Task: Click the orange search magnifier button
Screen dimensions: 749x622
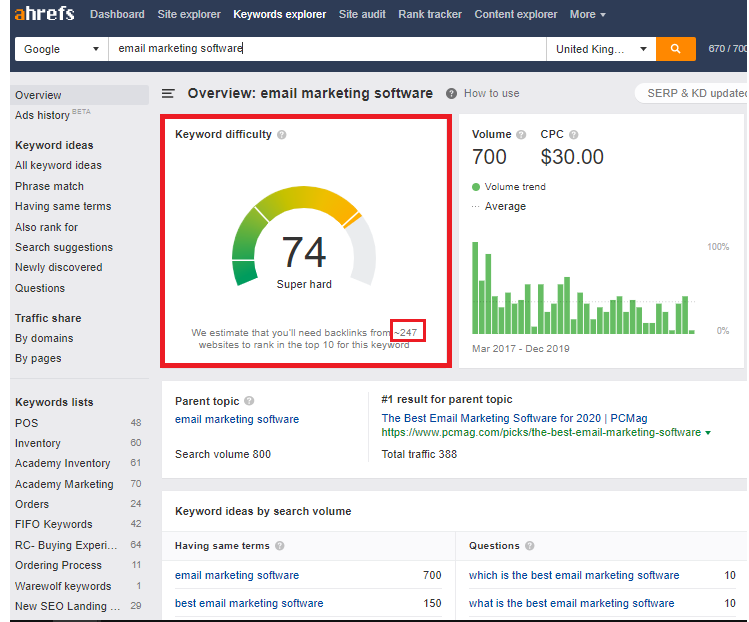Action: 675,49
